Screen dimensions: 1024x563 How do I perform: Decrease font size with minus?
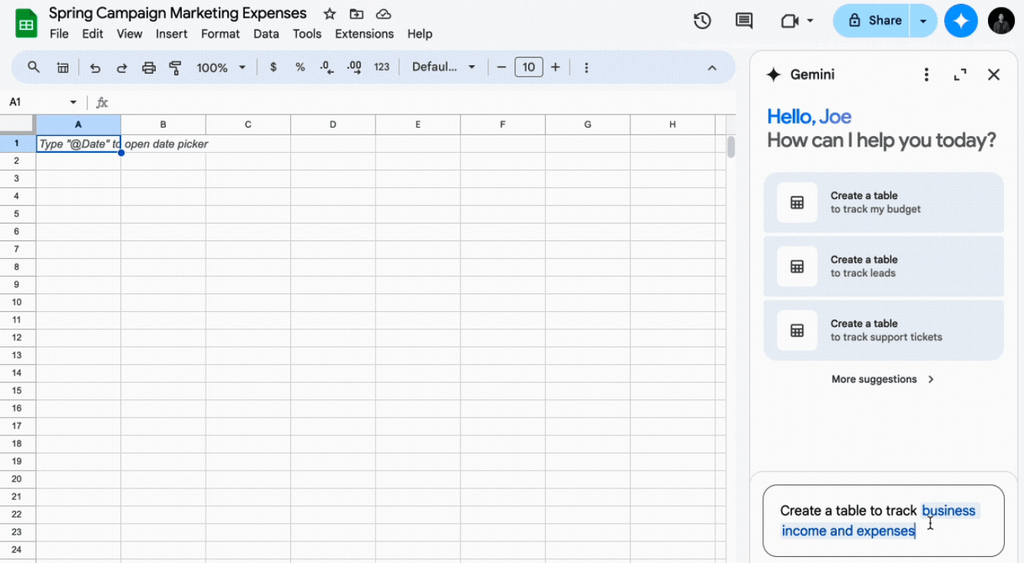pyautogui.click(x=502, y=67)
